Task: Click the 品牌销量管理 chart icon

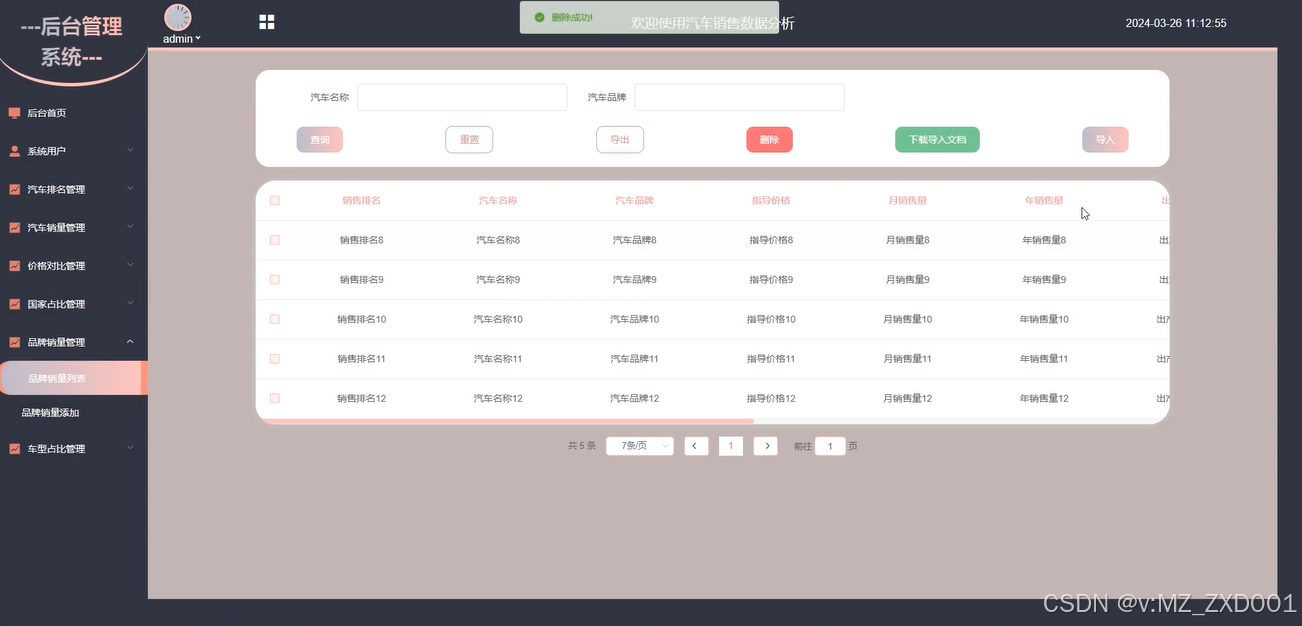Action: [14, 342]
